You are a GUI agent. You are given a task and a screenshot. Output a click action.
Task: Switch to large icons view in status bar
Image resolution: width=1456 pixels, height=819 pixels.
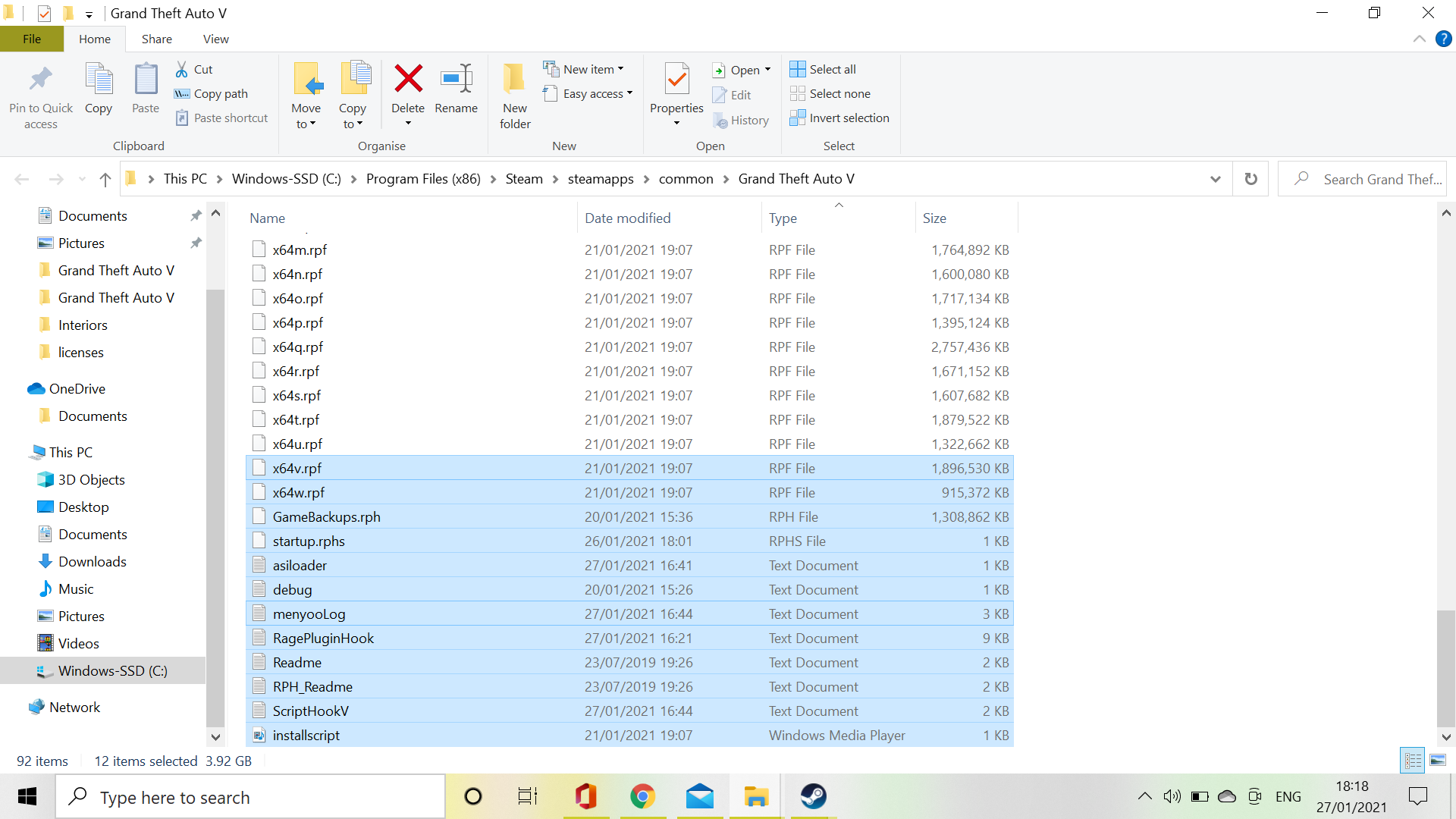[x=1438, y=760]
